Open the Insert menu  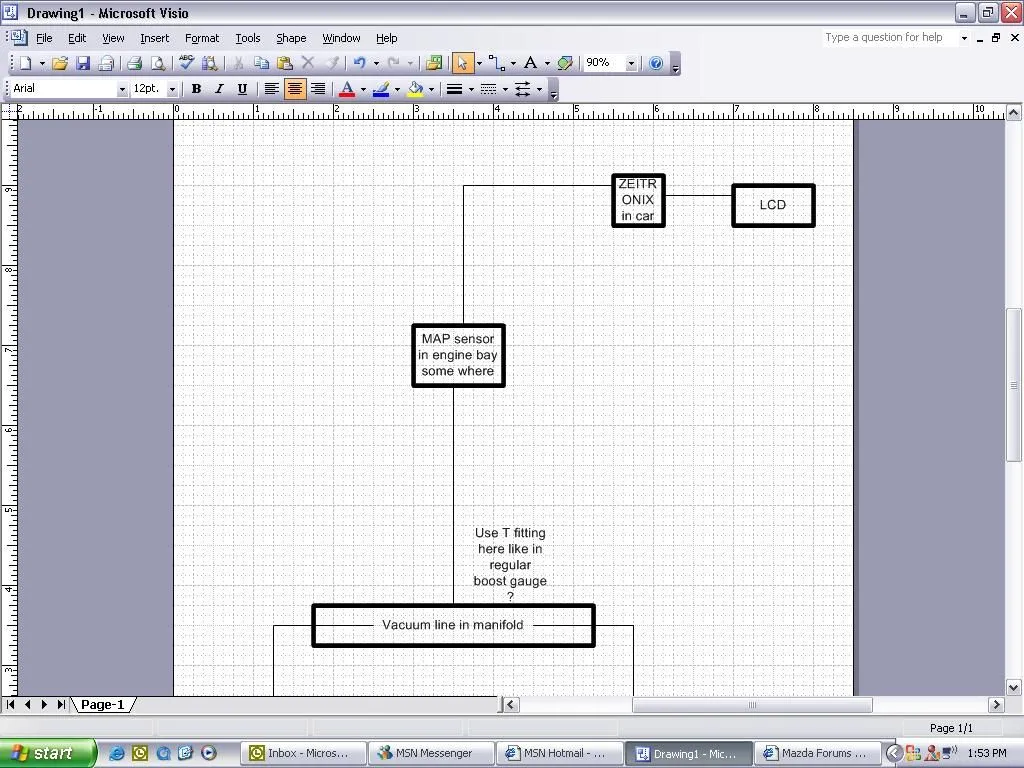[x=154, y=38]
